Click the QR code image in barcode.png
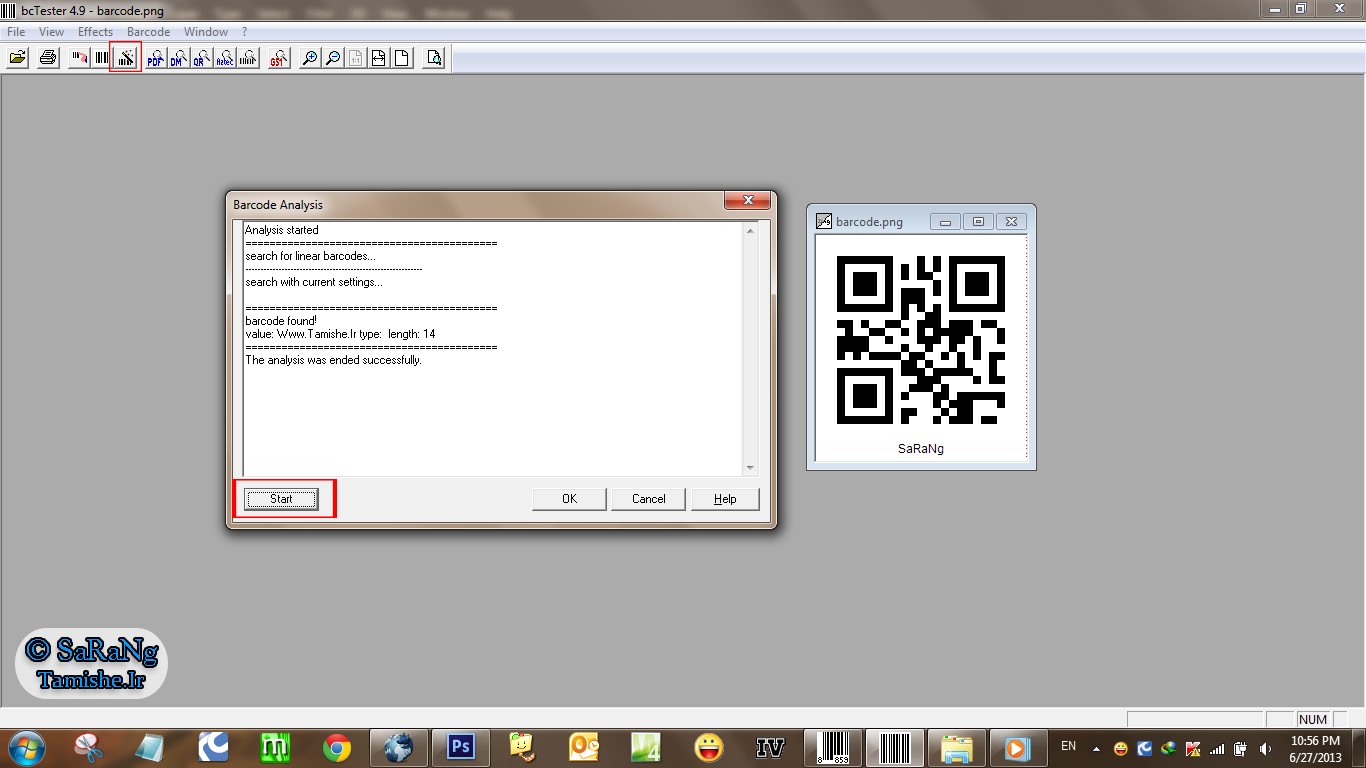This screenshot has width=1366, height=768. [920, 340]
